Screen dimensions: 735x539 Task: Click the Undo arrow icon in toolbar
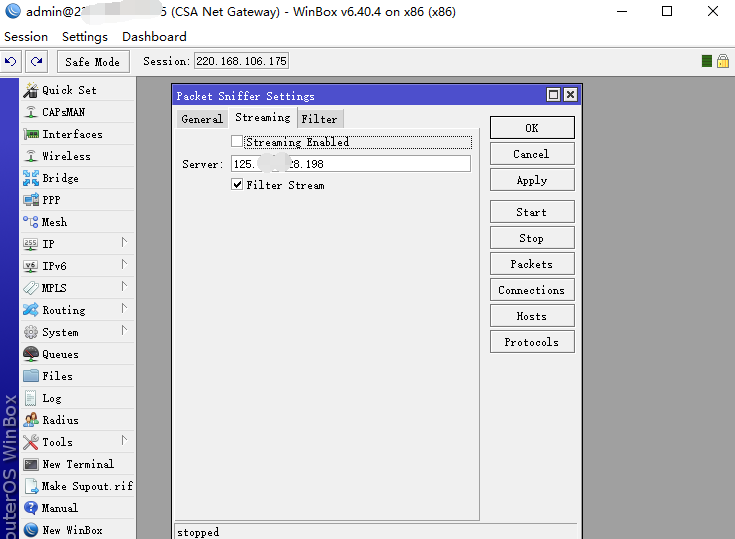tap(10, 61)
